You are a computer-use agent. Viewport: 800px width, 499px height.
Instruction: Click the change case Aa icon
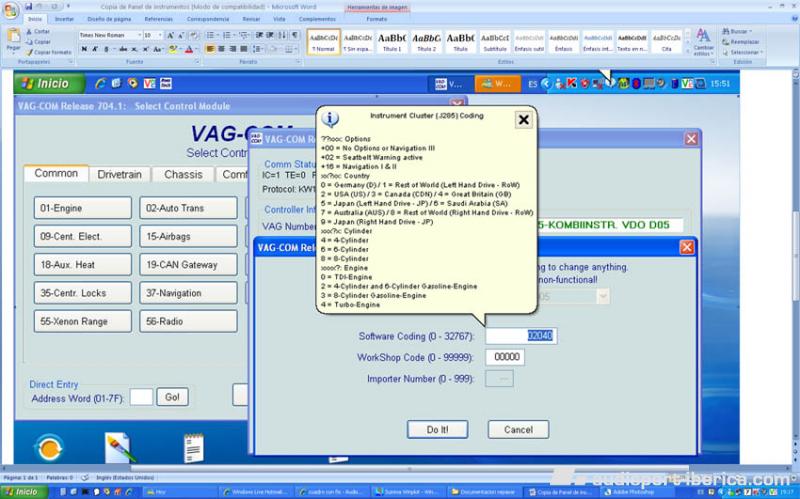tap(158, 49)
